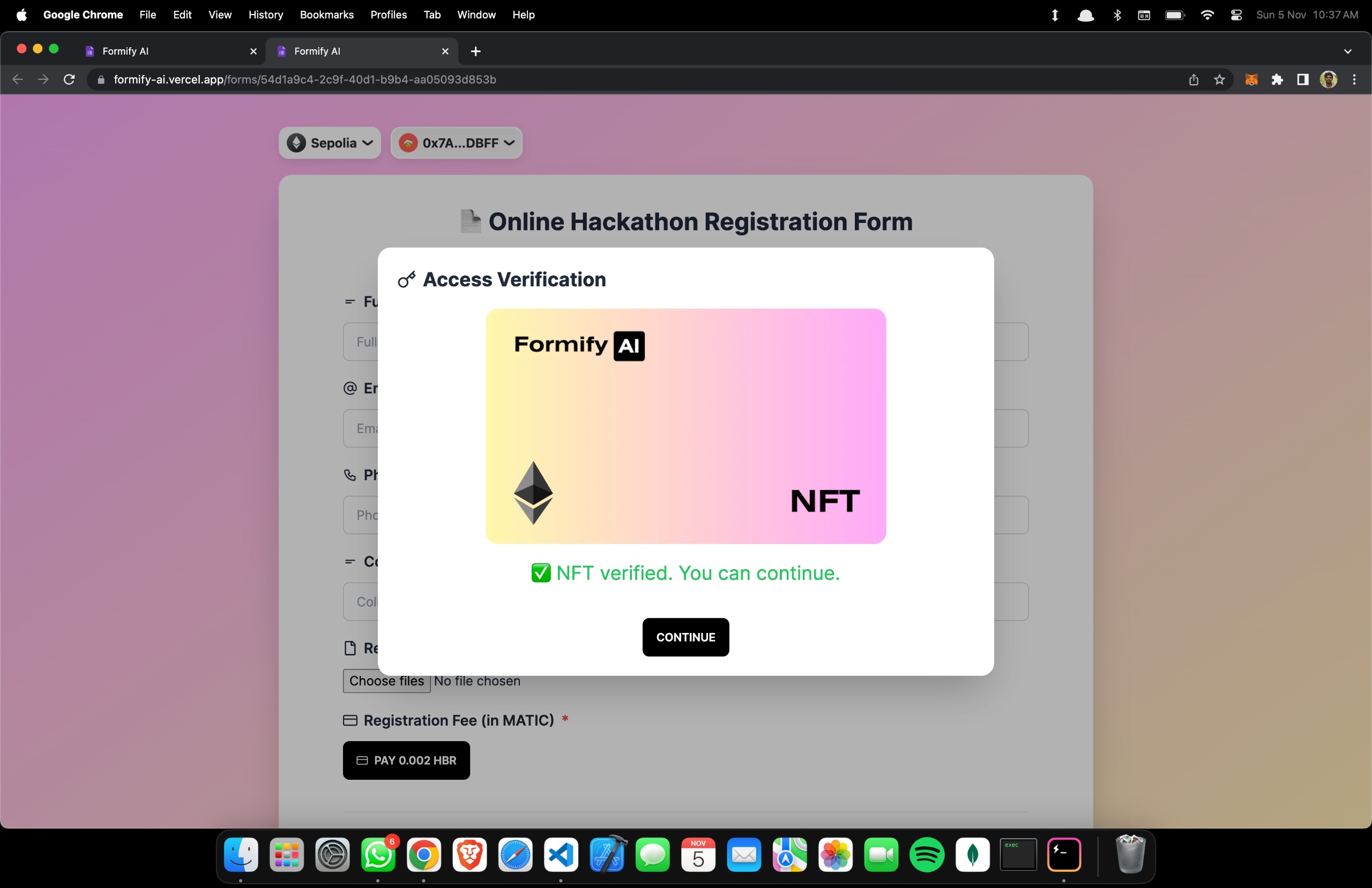Viewport: 1372px width, 888px height.
Task: Click the MetaMask fox extension icon
Action: pos(1251,79)
